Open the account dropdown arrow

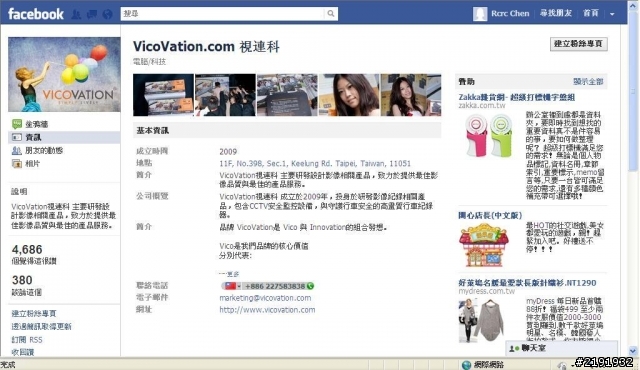[612, 14]
